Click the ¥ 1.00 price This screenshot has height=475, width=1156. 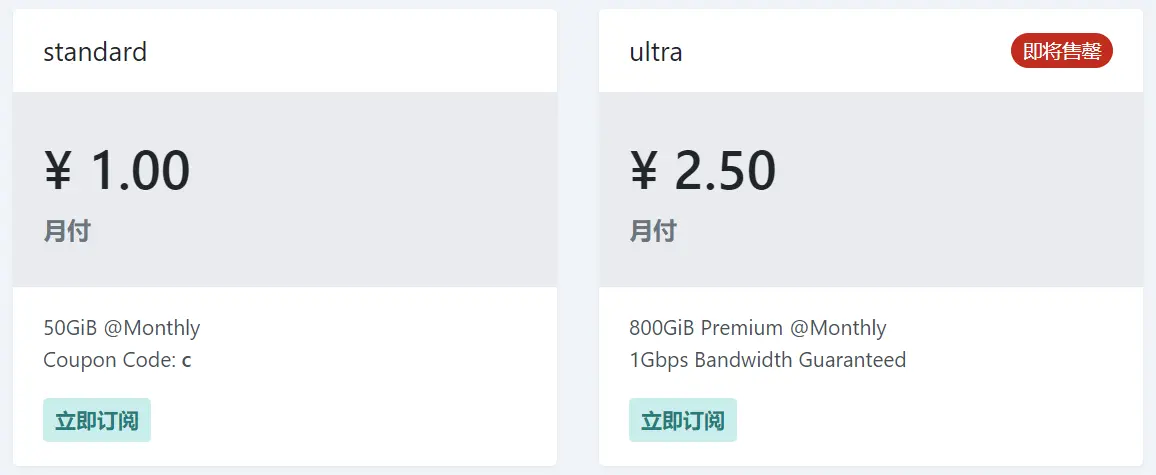(x=117, y=170)
